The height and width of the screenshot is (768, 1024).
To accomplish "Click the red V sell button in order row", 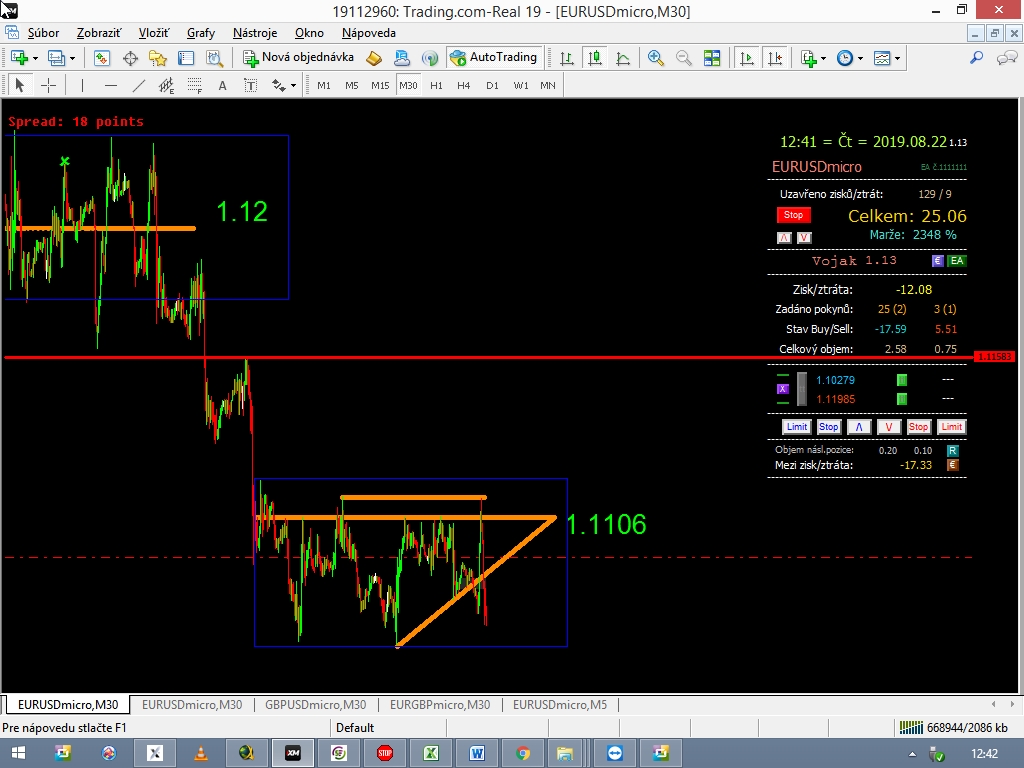I will [x=888, y=426].
